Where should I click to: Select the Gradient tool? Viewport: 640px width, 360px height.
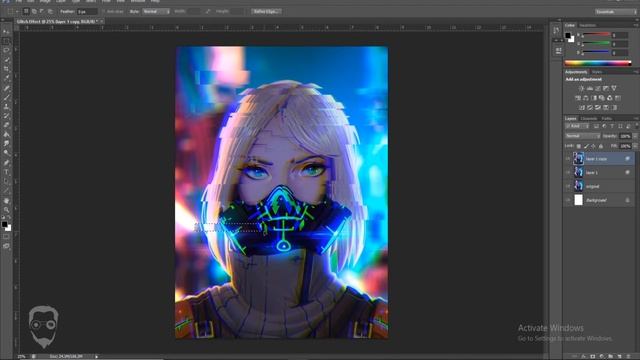tap(6, 135)
